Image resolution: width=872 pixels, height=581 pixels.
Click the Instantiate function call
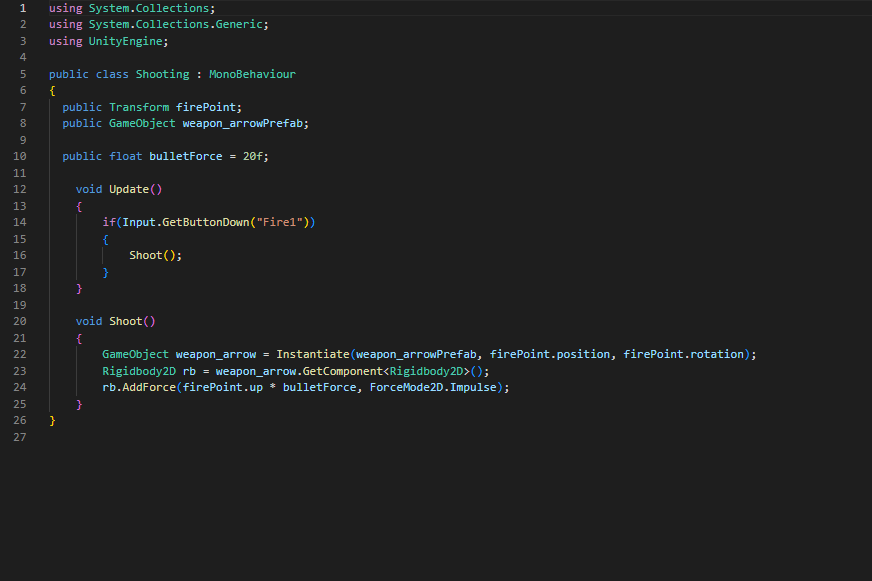312,354
